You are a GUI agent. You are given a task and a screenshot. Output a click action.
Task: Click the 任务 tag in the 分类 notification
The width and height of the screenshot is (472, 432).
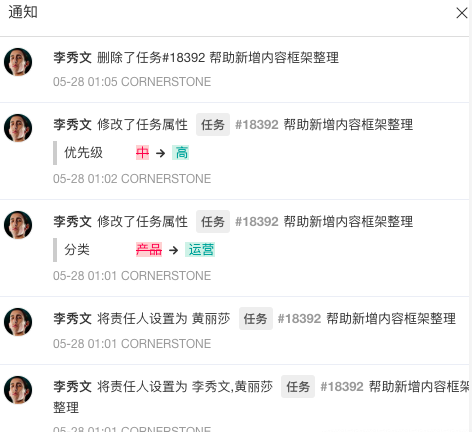pos(213,222)
